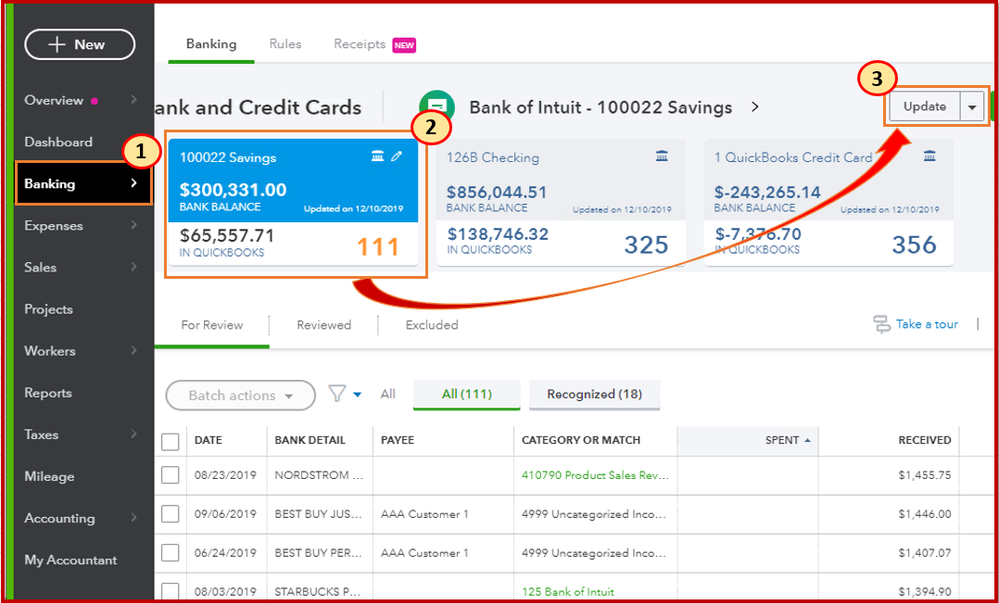Click the bank institution icon on 126B Checking card
The height and width of the screenshot is (603, 999).
click(662, 157)
